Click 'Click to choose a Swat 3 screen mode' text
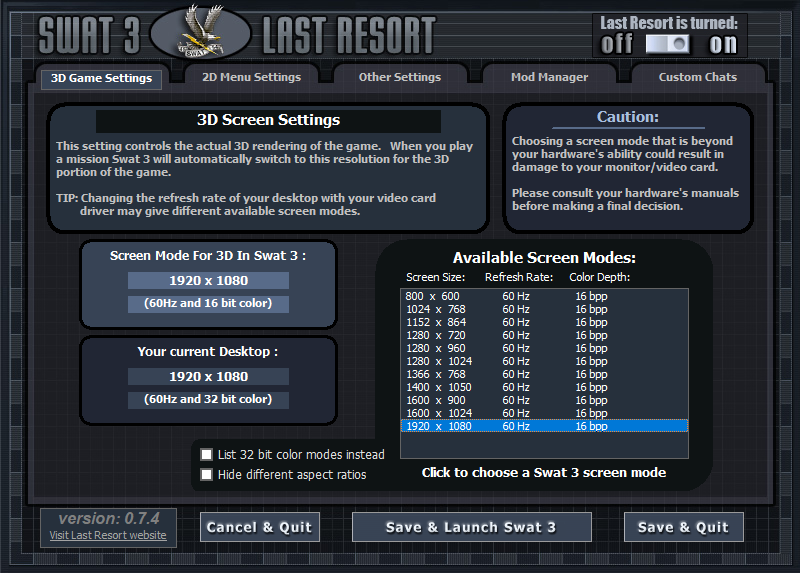 click(544, 472)
